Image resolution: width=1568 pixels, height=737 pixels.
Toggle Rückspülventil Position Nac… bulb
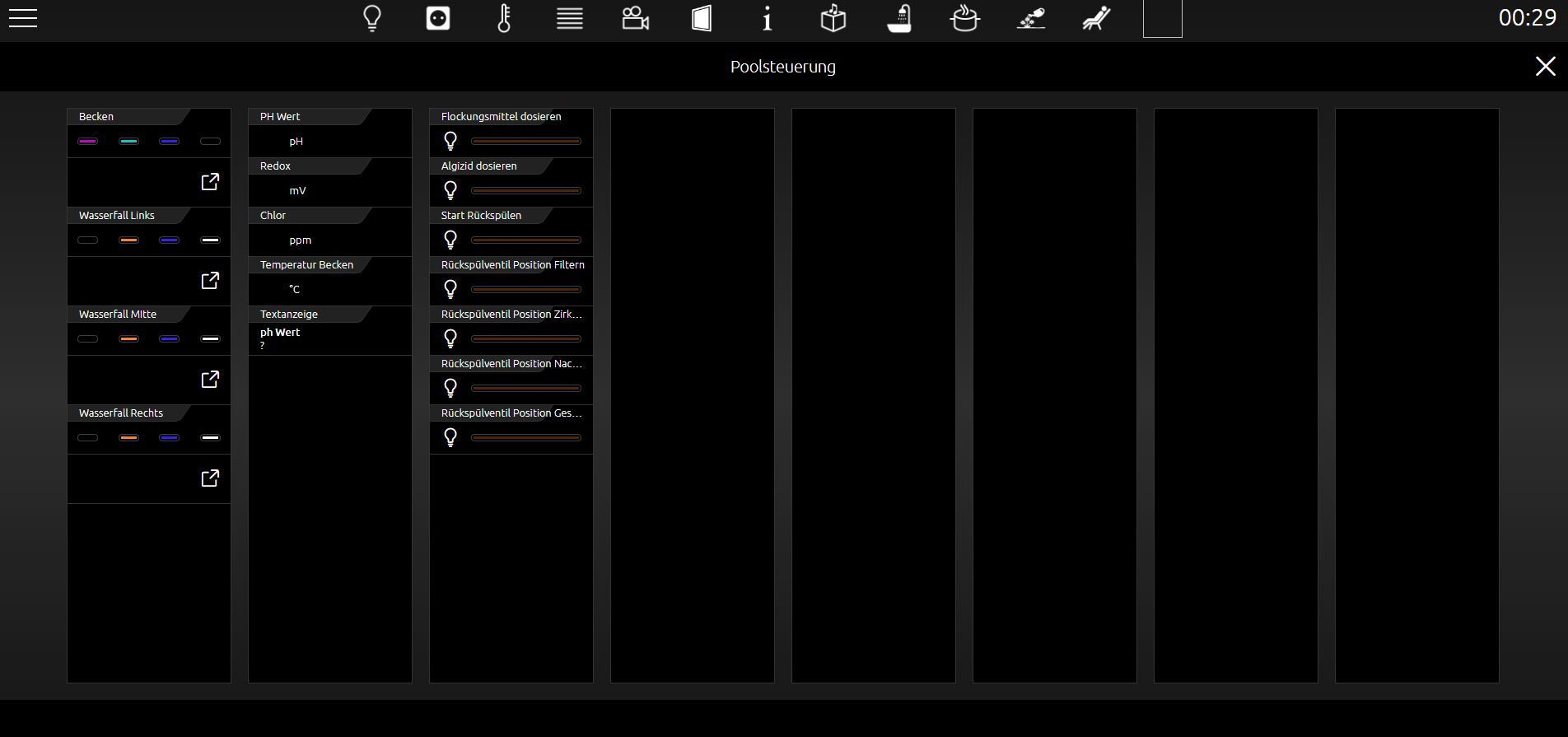[x=450, y=388]
